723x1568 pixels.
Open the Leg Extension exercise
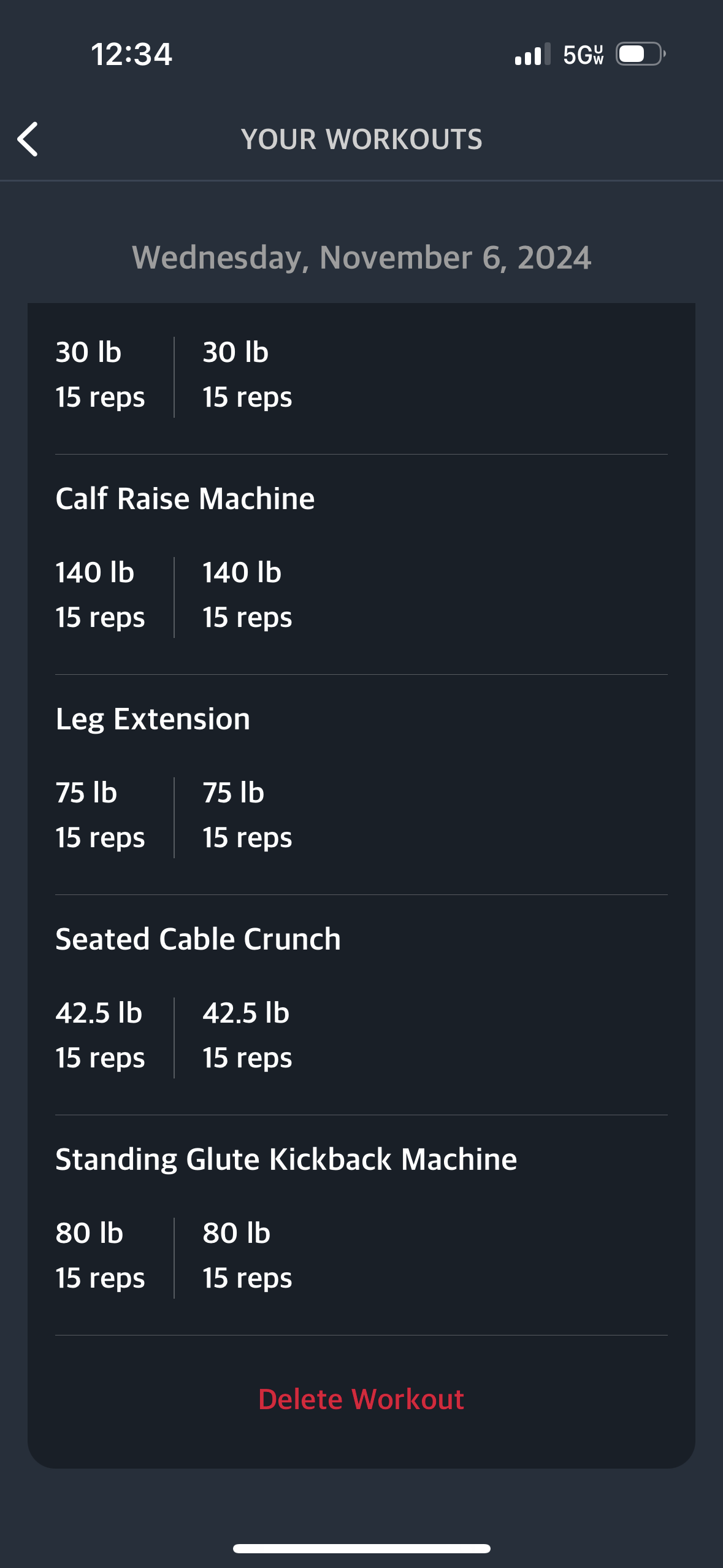[x=153, y=719]
